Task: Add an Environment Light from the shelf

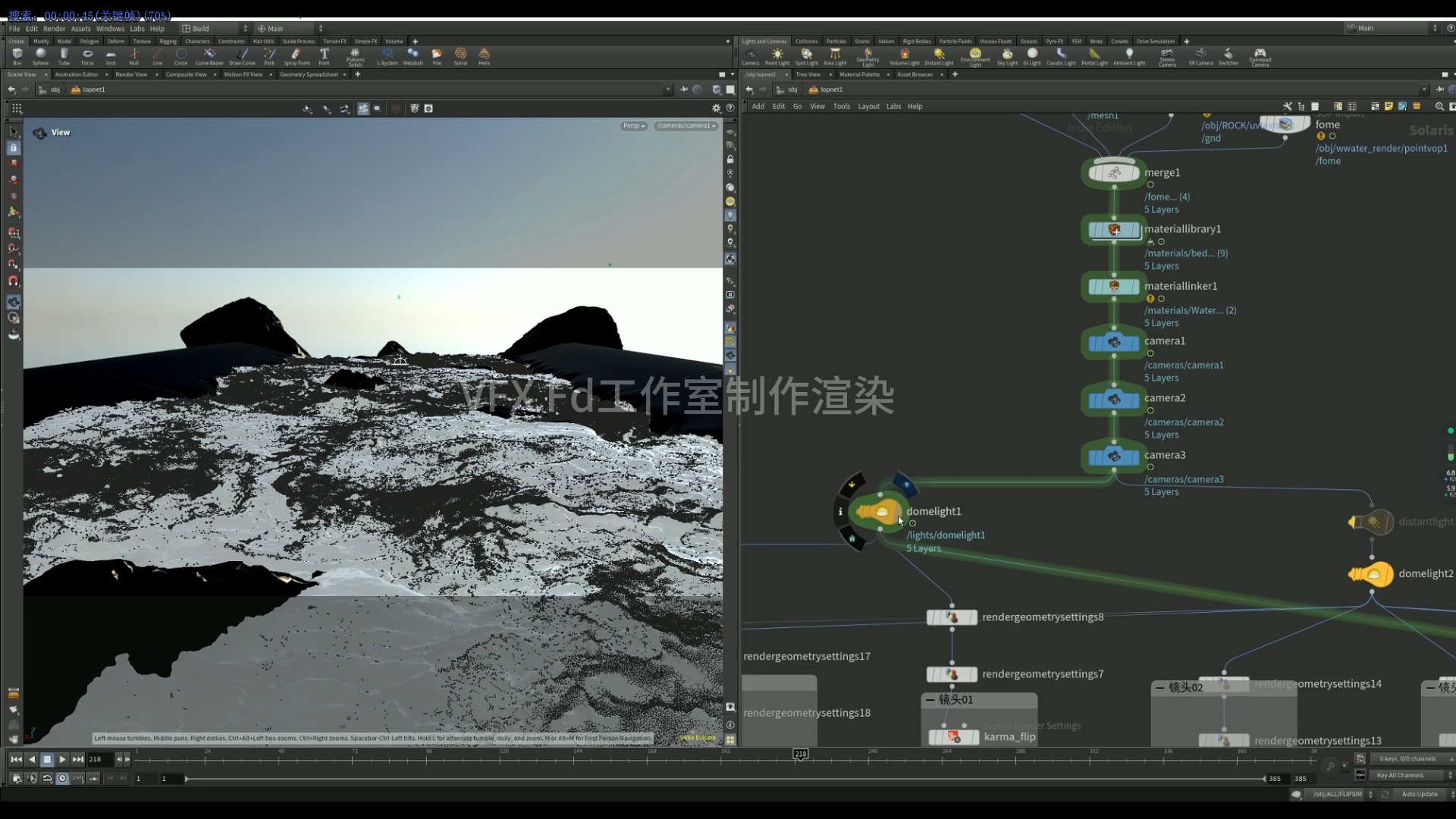Action: tap(976, 55)
